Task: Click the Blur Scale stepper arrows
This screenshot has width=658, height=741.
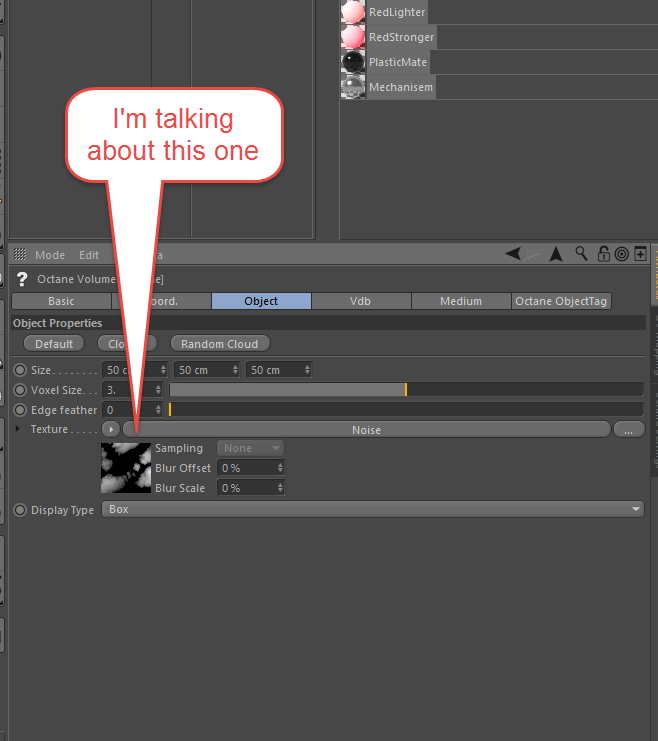Action: [x=280, y=488]
